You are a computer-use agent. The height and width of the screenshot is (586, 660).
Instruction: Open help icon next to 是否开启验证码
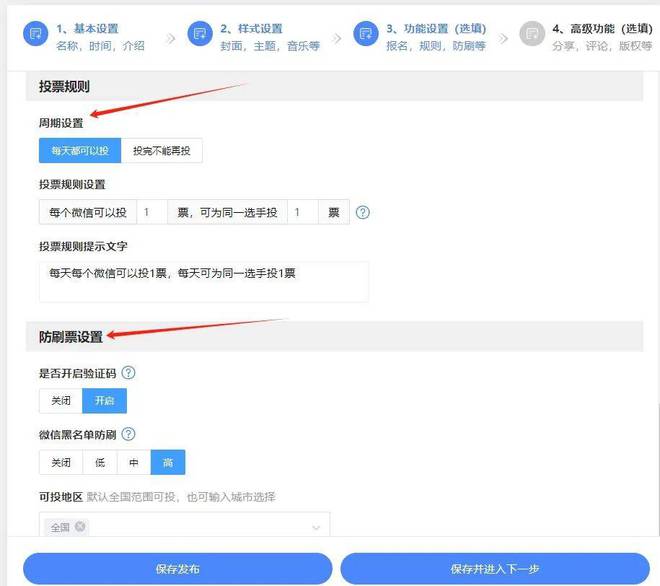tap(128, 373)
